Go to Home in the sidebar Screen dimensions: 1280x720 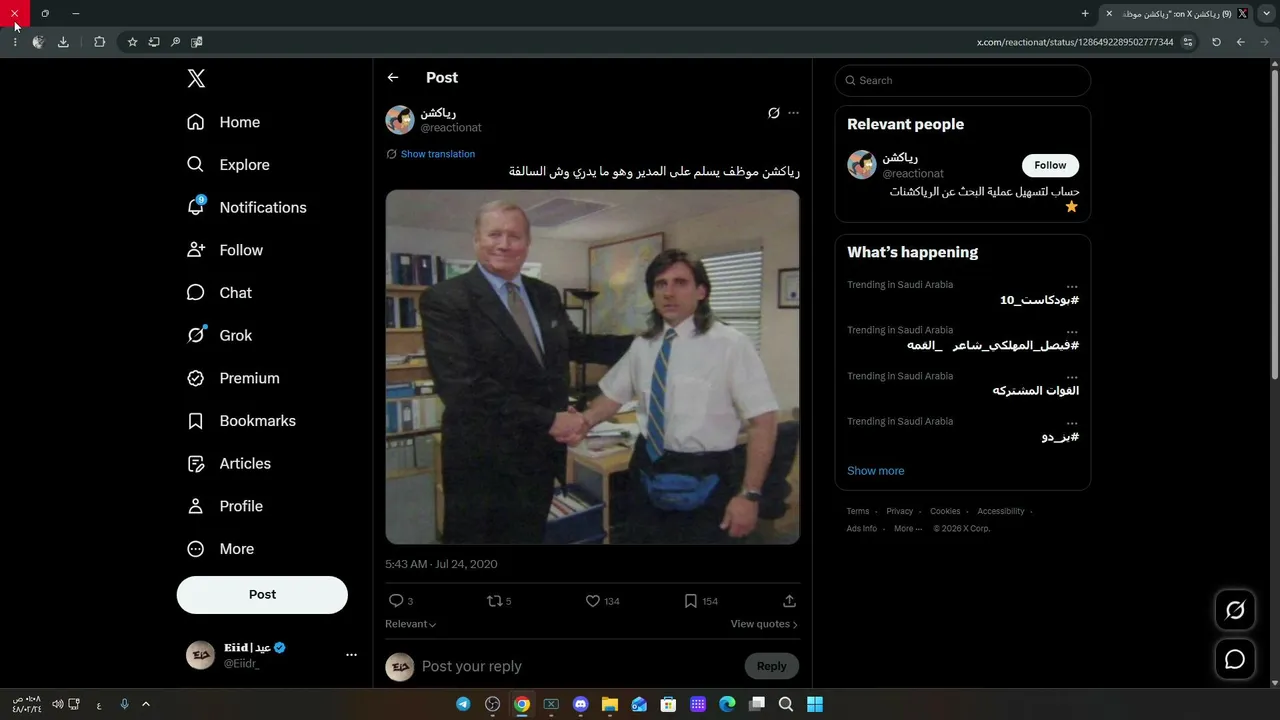(223, 122)
